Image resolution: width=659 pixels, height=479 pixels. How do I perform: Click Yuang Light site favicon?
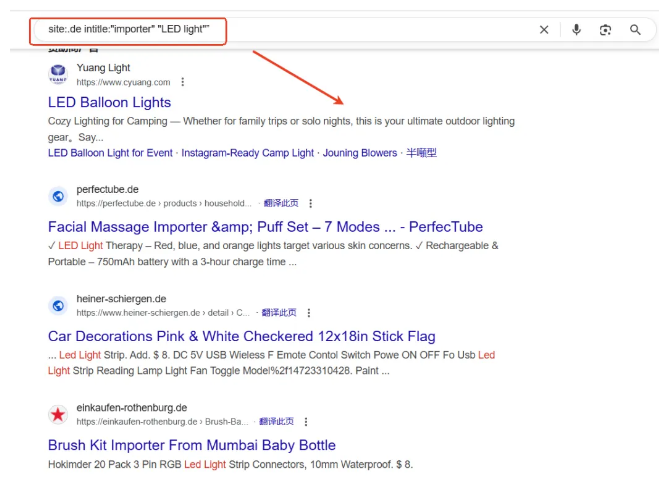(x=57, y=75)
